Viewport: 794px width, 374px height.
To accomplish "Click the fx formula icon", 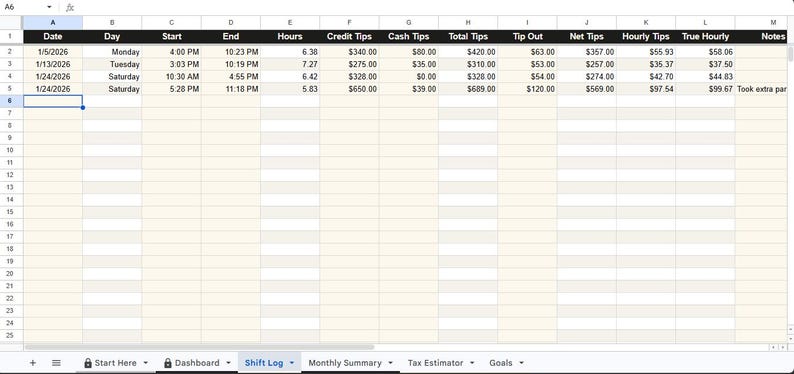I will [x=70, y=8].
